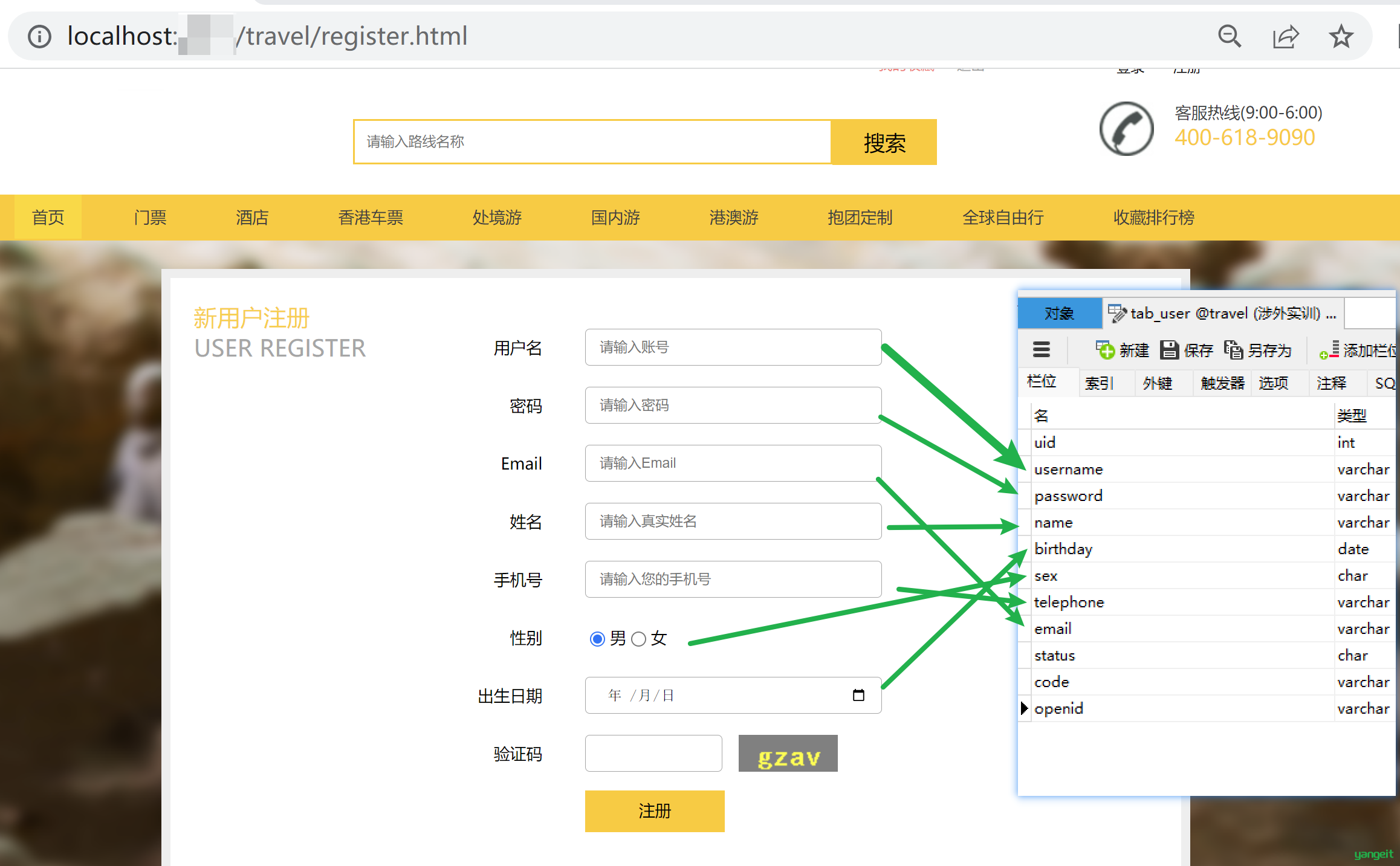Select the username field row
Screen dimensions: 1400x866
(x=1208, y=469)
